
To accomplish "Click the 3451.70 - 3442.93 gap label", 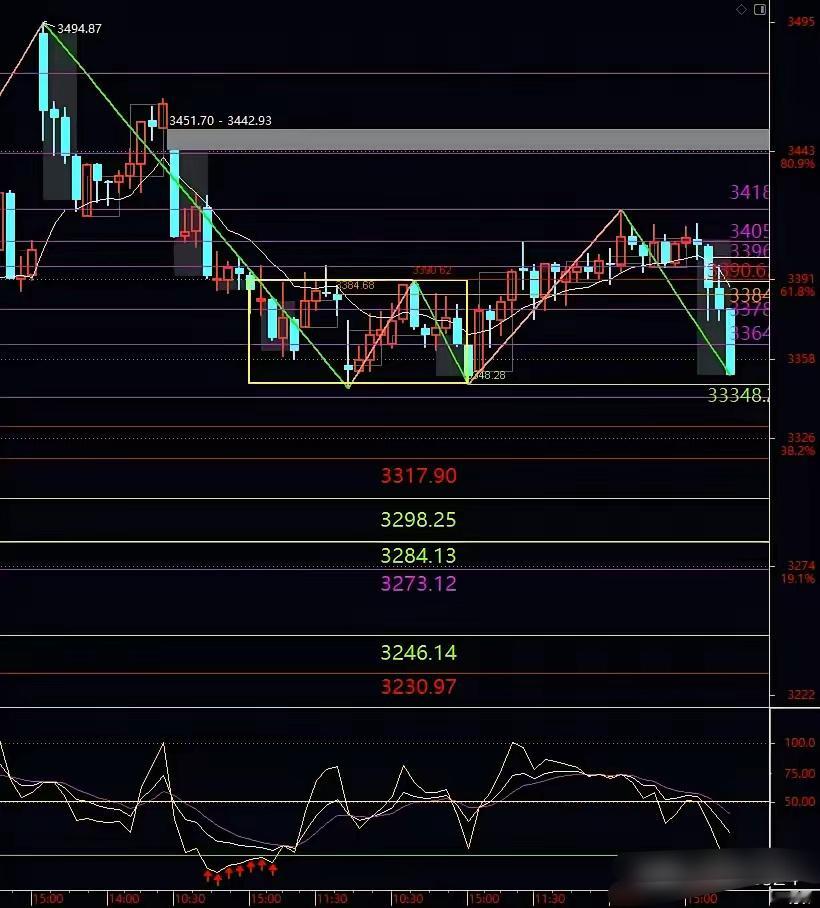I will coord(220,120).
